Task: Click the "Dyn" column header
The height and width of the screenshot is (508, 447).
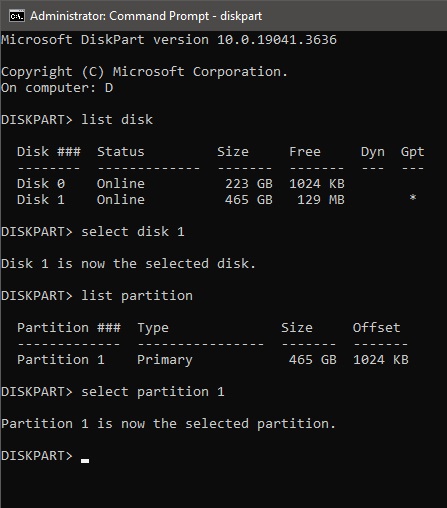Action: [x=373, y=152]
